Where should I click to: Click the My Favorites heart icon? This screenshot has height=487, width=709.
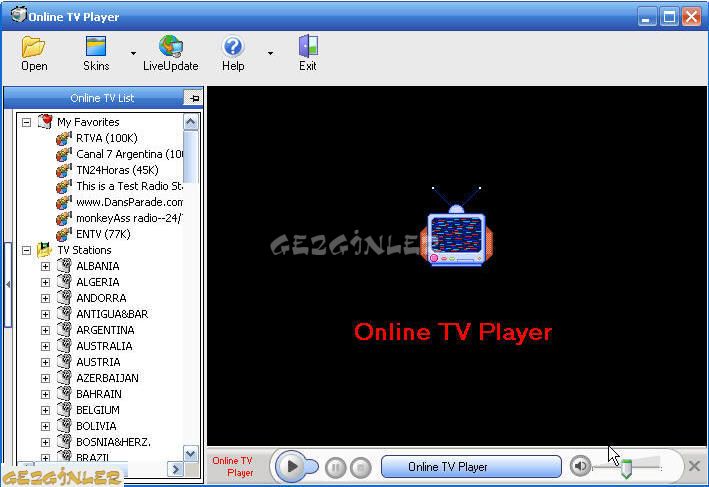(45, 121)
